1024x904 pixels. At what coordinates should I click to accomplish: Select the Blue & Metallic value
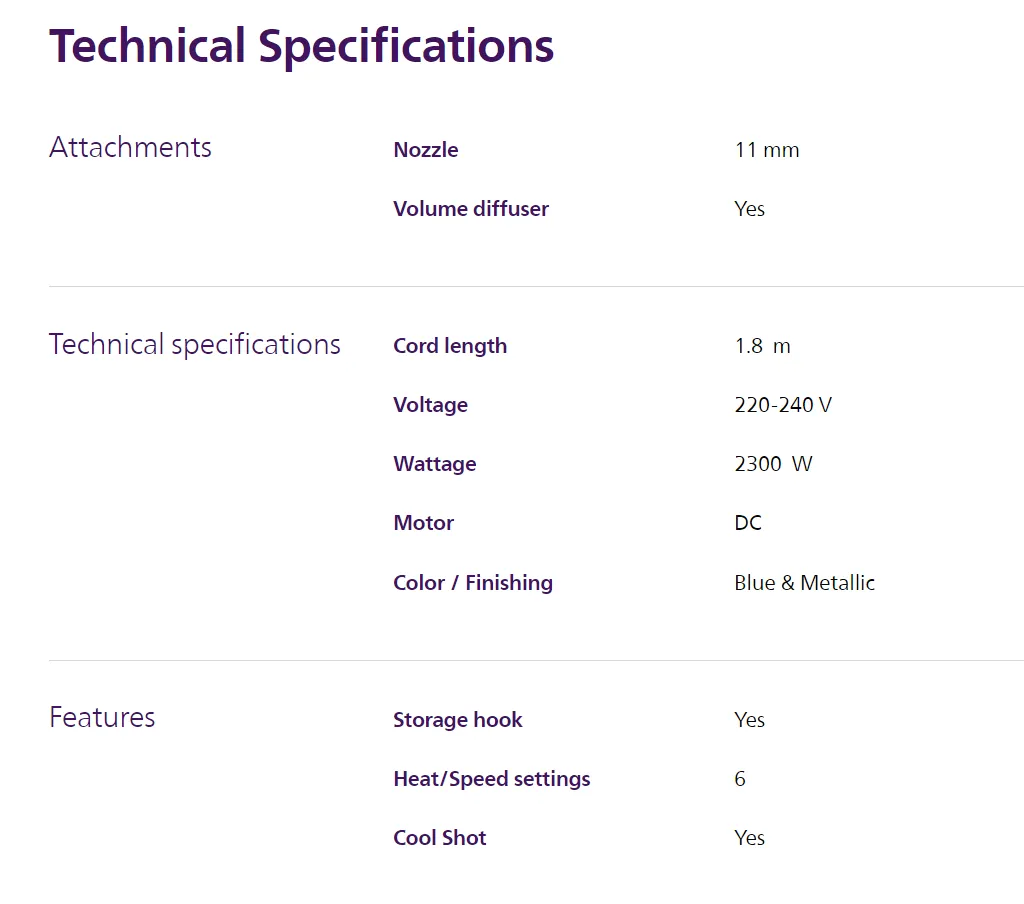(804, 583)
